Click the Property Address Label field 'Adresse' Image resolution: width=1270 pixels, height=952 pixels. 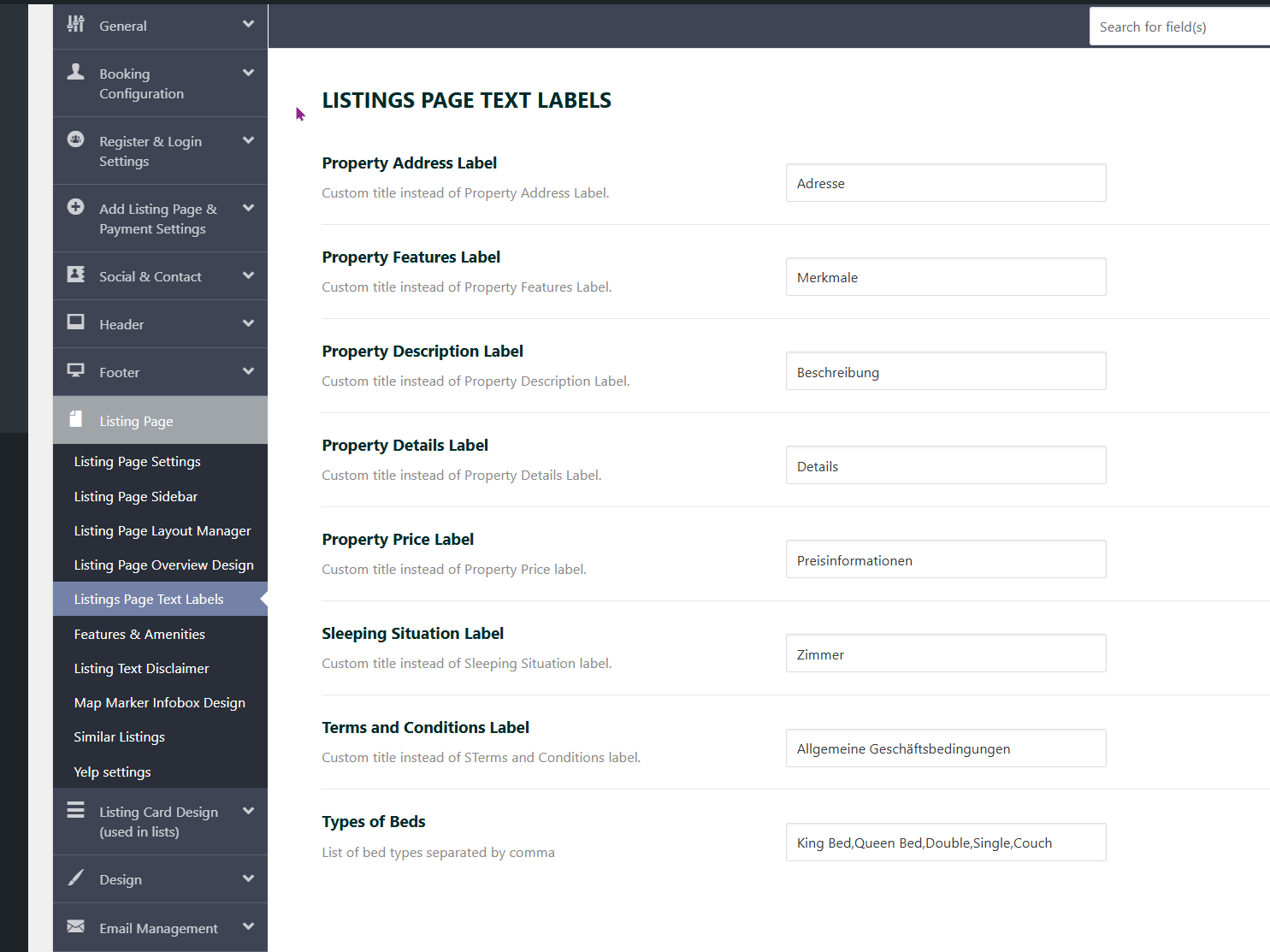pos(946,183)
